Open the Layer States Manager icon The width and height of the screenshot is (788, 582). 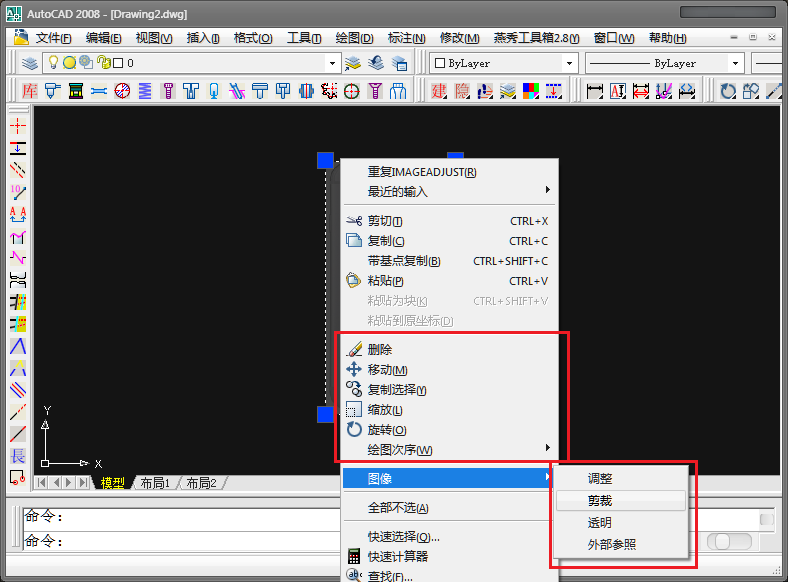[x=399, y=63]
